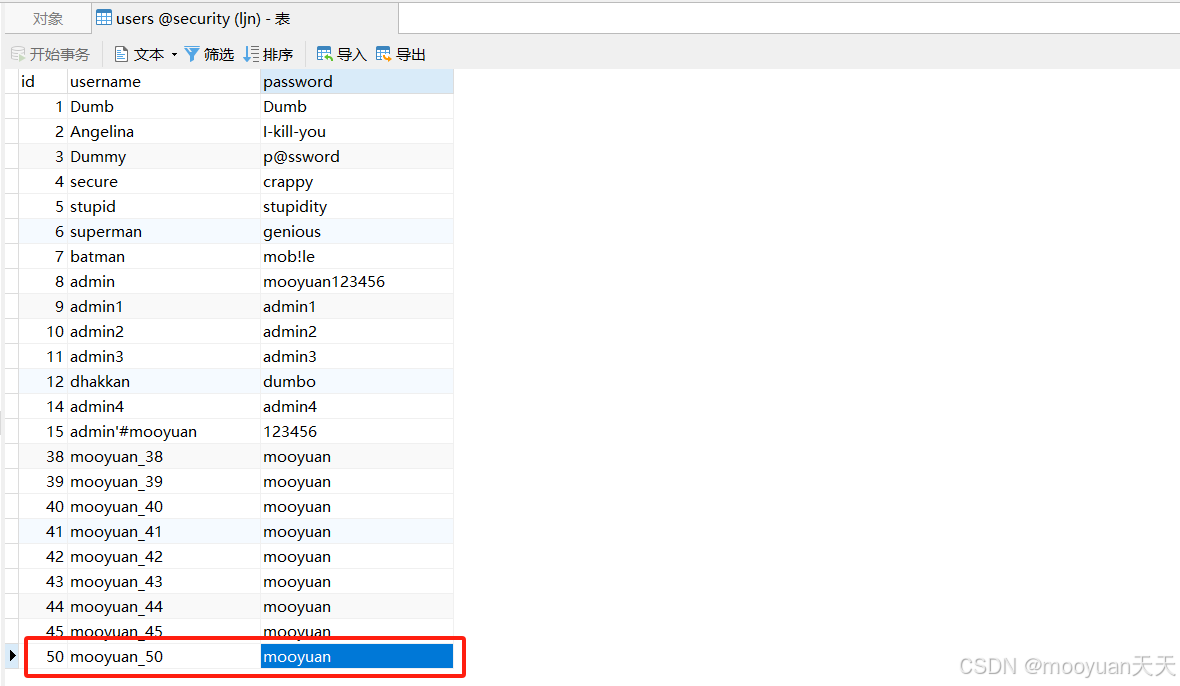Screen dimensions: 1180x686
Task: Select password cell p@ssword
Action: [x=357, y=156]
